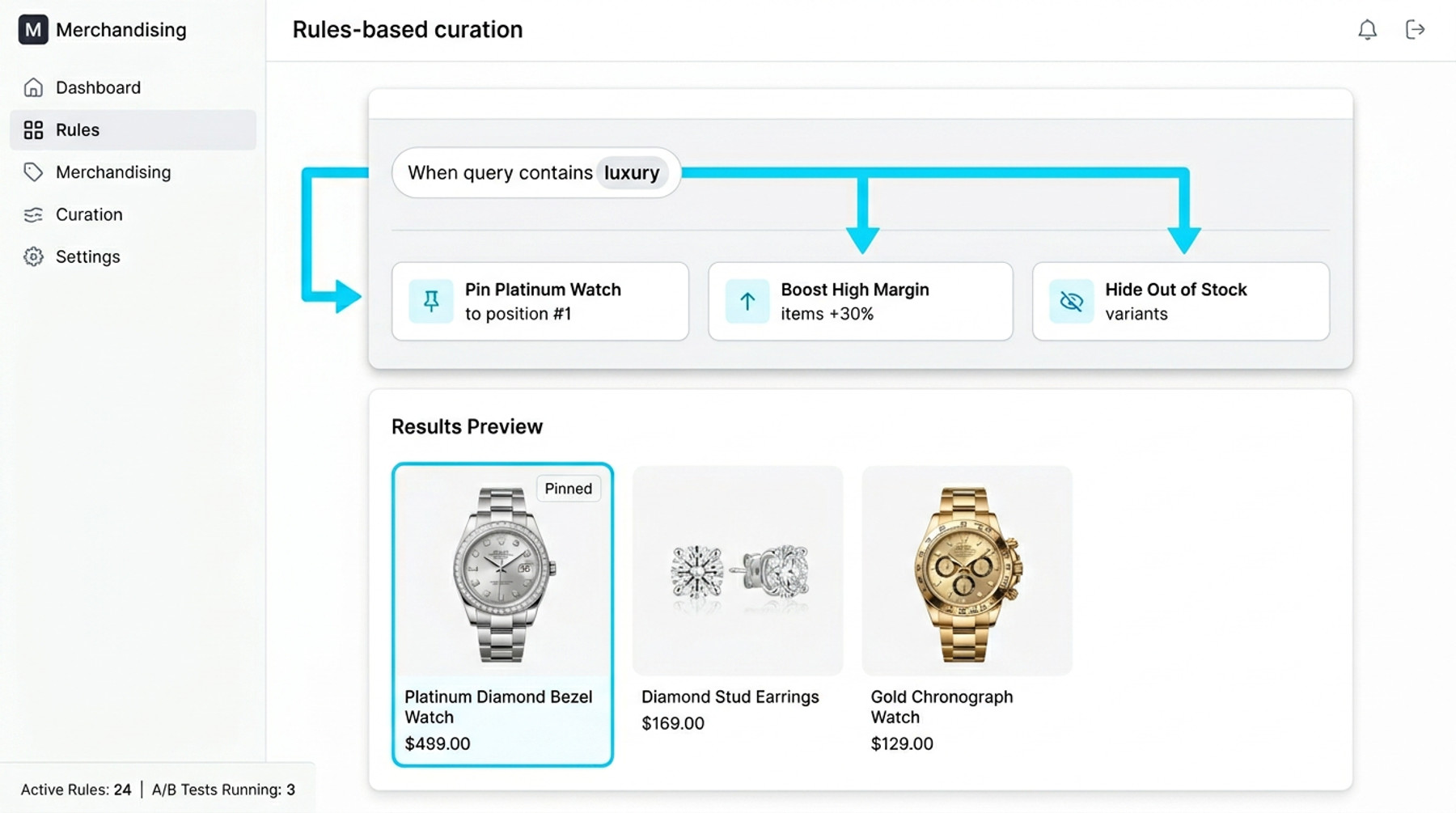
Task: Select the Boost High Margin action card
Action: (860, 301)
